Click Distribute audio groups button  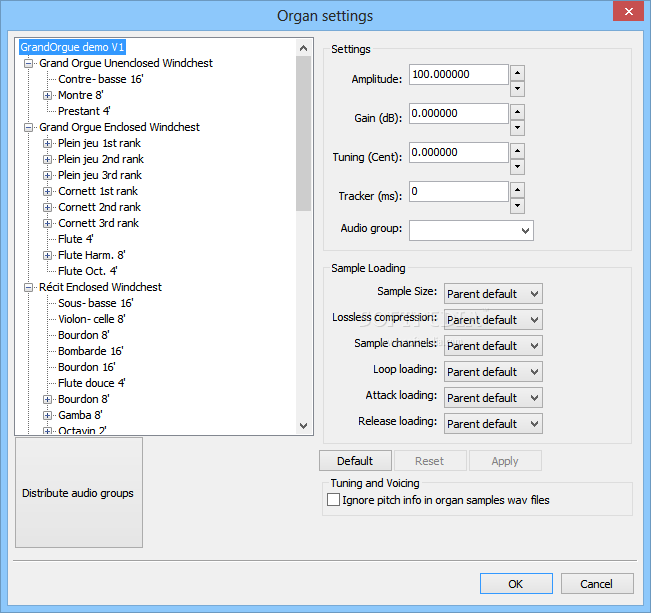79,493
